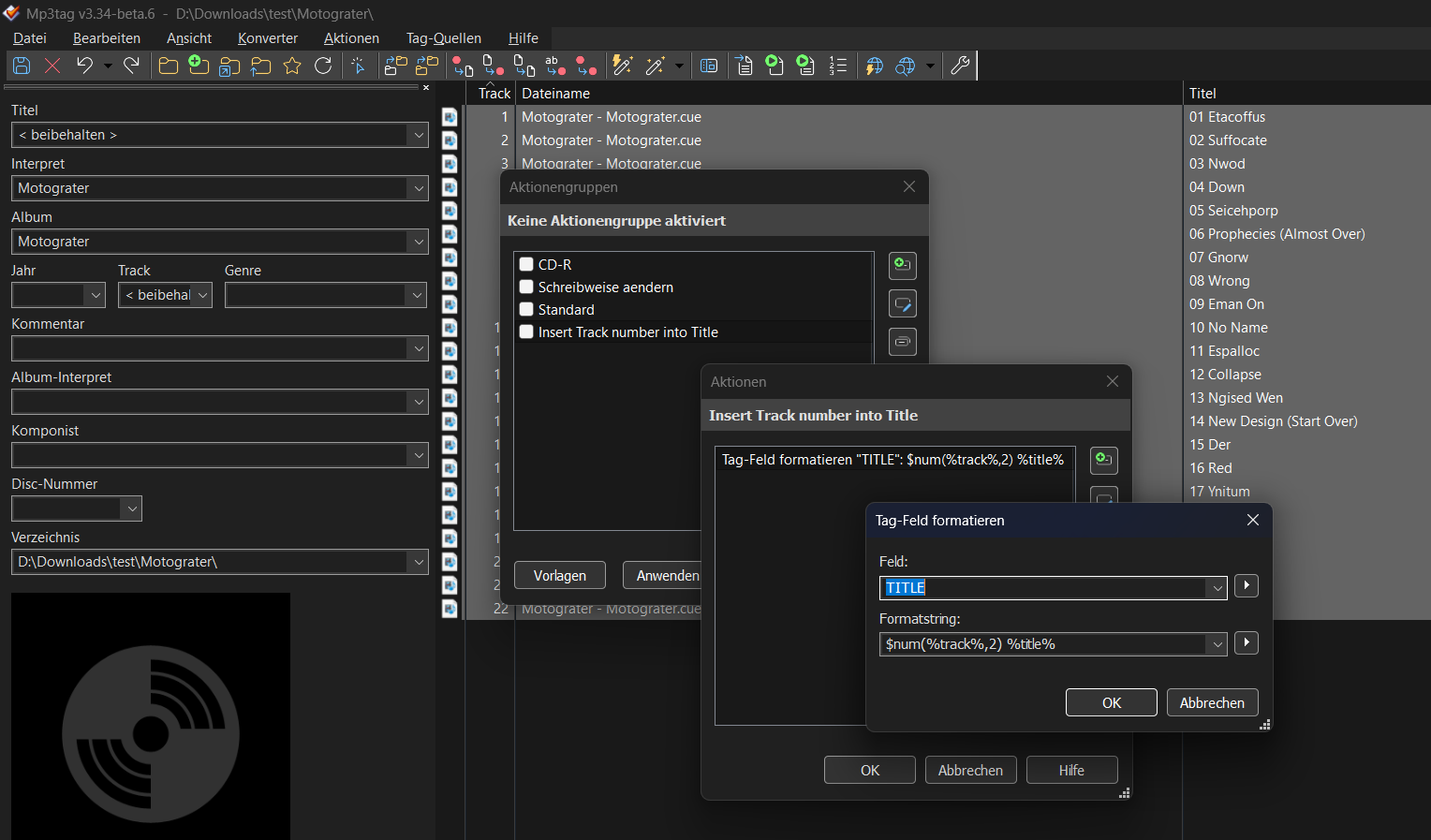Expand the Kommentar dropdown
Image resolution: width=1431 pixels, height=840 pixels.
(x=419, y=348)
